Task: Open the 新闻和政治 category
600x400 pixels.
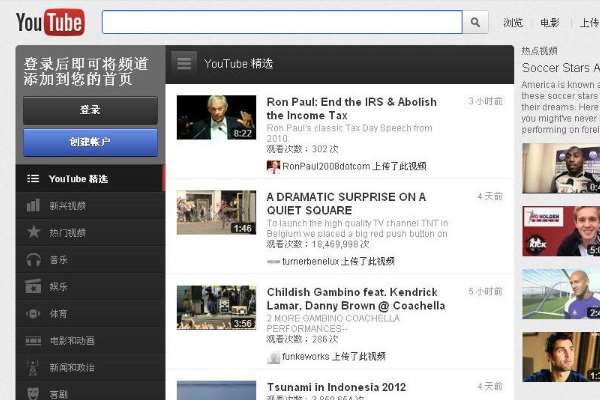Action: point(90,367)
